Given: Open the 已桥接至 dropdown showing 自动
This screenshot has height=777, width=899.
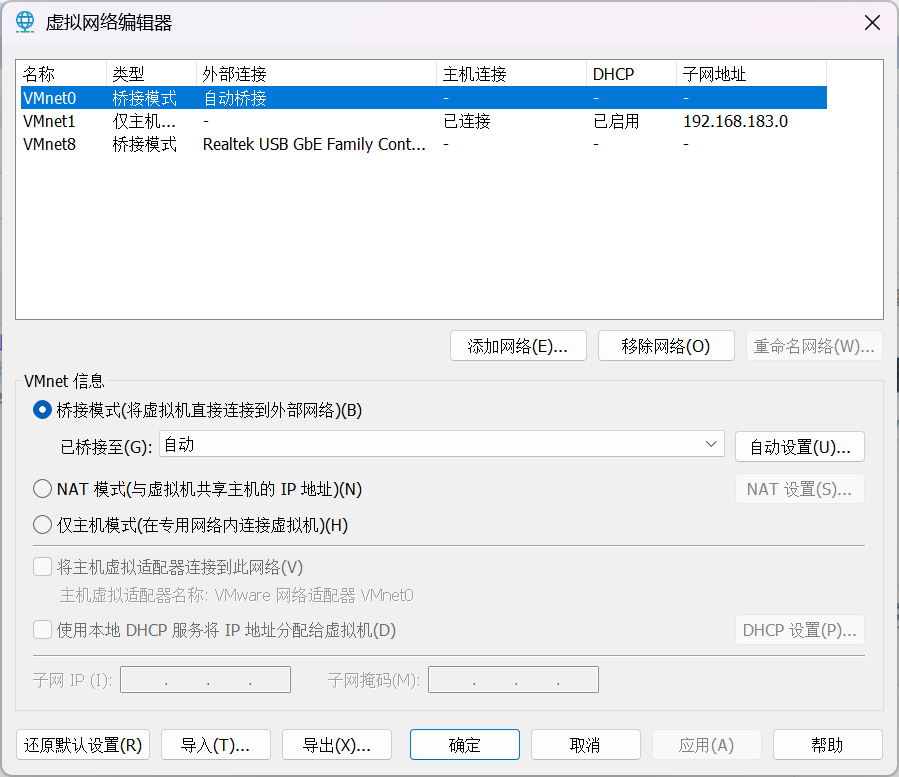Looking at the screenshot, I should tap(441, 444).
